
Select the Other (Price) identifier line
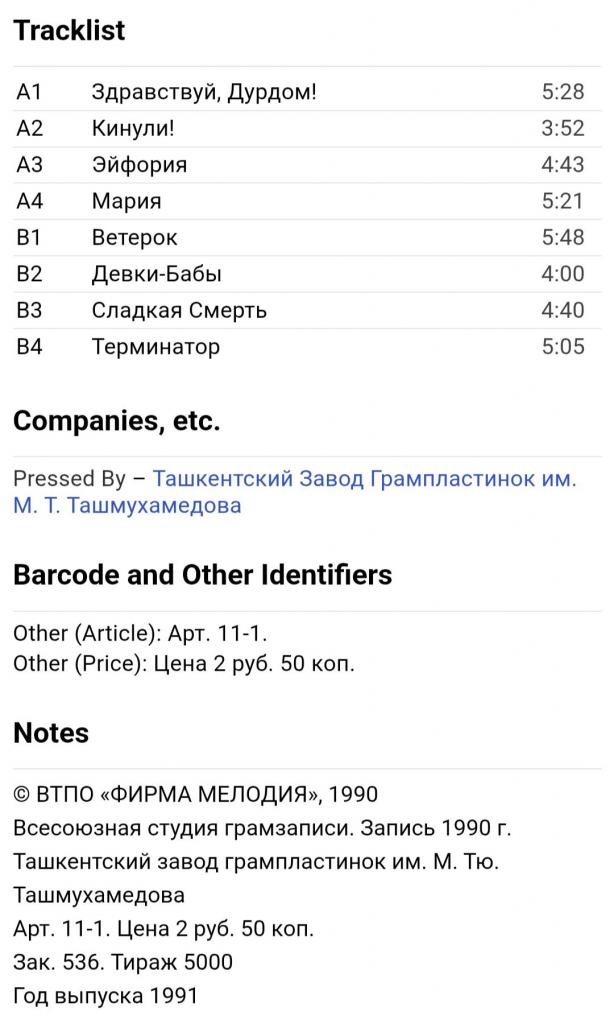point(184,663)
